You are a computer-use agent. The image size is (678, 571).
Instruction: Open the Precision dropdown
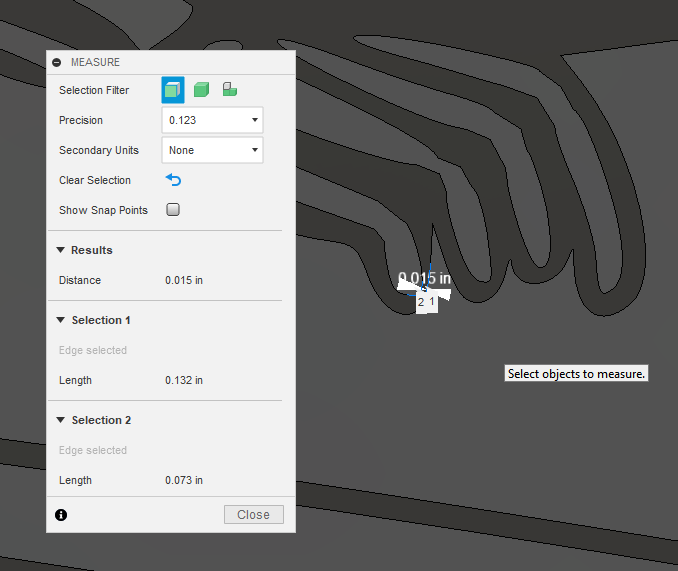pyautogui.click(x=212, y=120)
